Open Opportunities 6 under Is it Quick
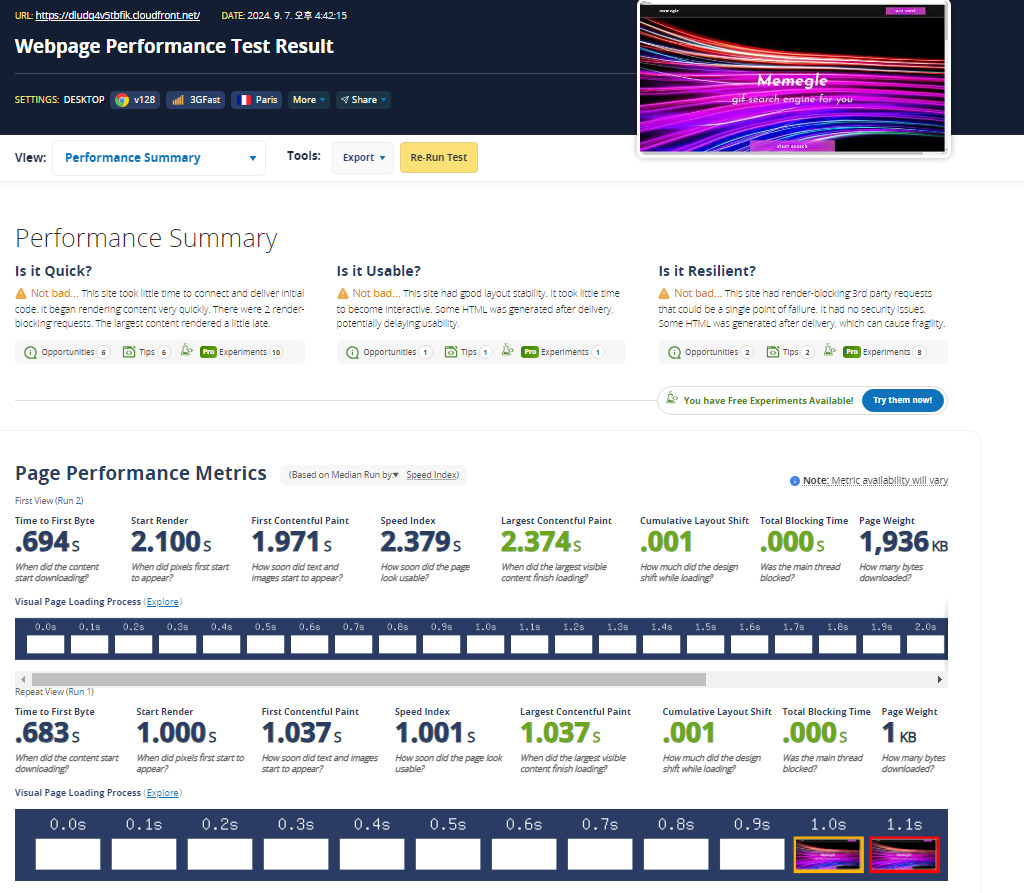Viewport: 1024px width, 893px height. click(x=67, y=352)
